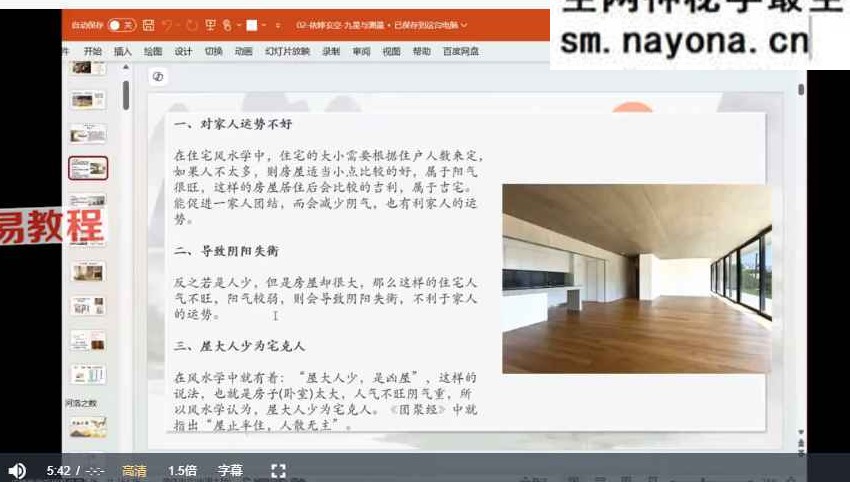850x482 pixels.
Task: Toggle the AutoSave switch in title bar
Action: click(122, 25)
